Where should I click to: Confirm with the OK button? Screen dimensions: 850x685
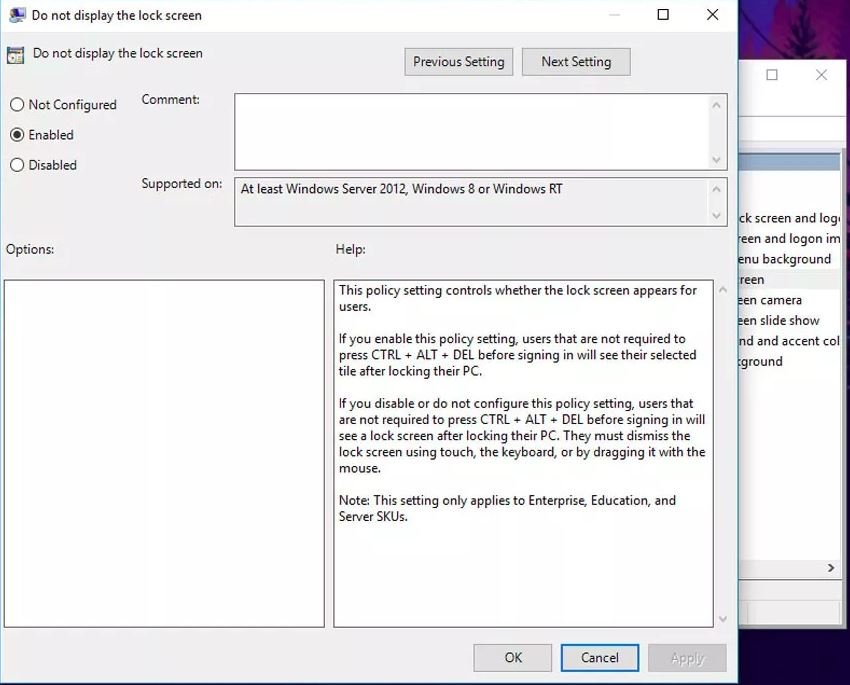coord(513,657)
